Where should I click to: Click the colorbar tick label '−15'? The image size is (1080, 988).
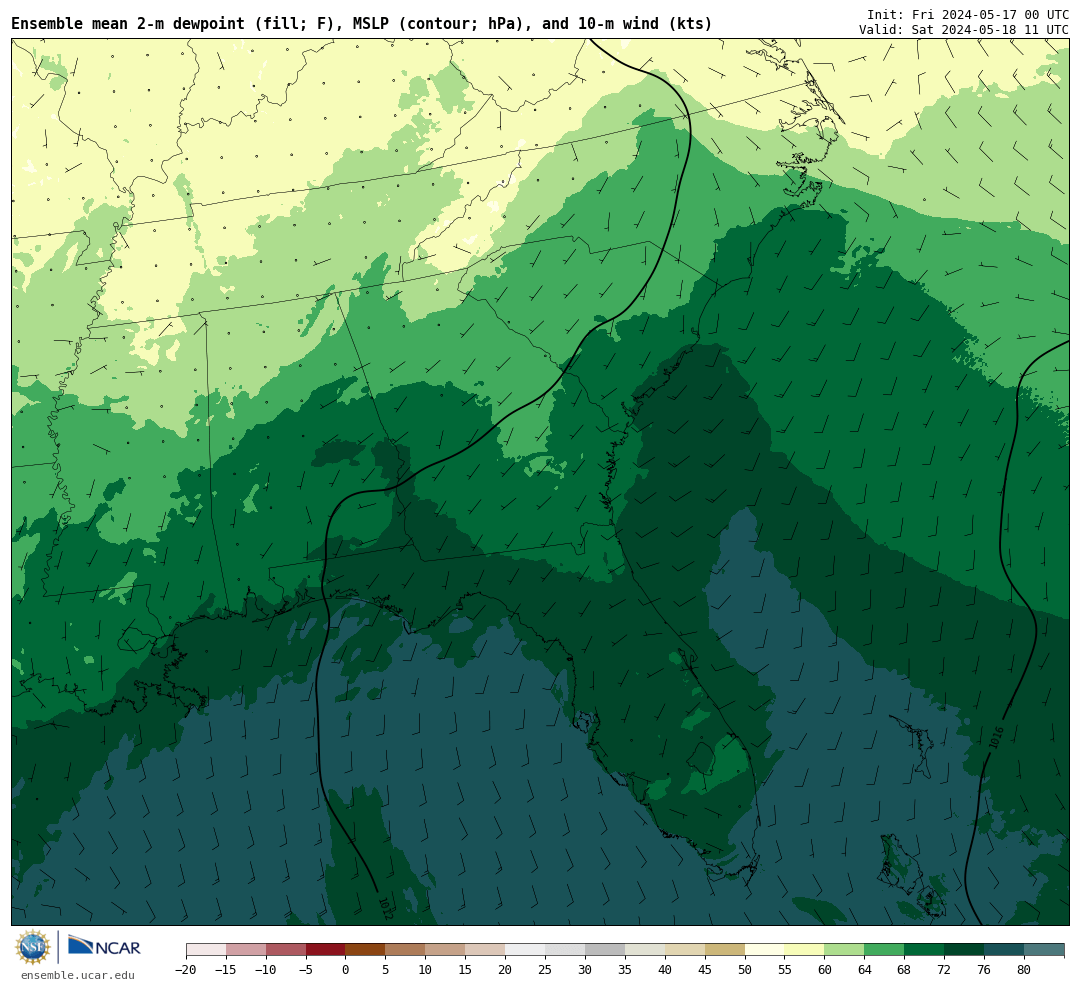[x=226, y=969]
